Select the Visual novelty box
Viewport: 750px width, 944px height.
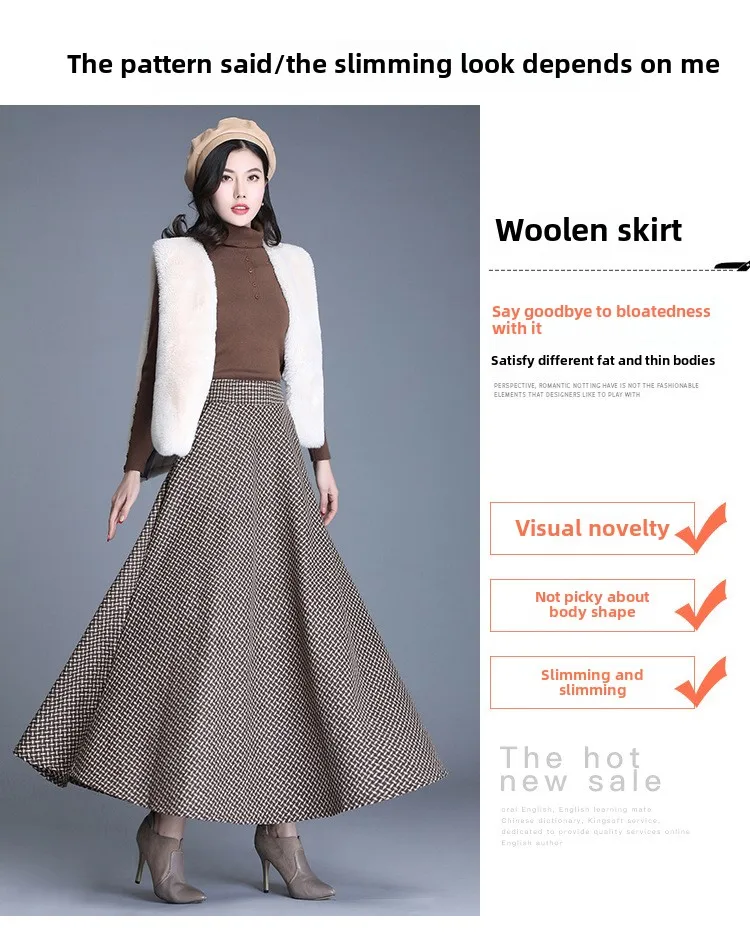[x=592, y=528]
